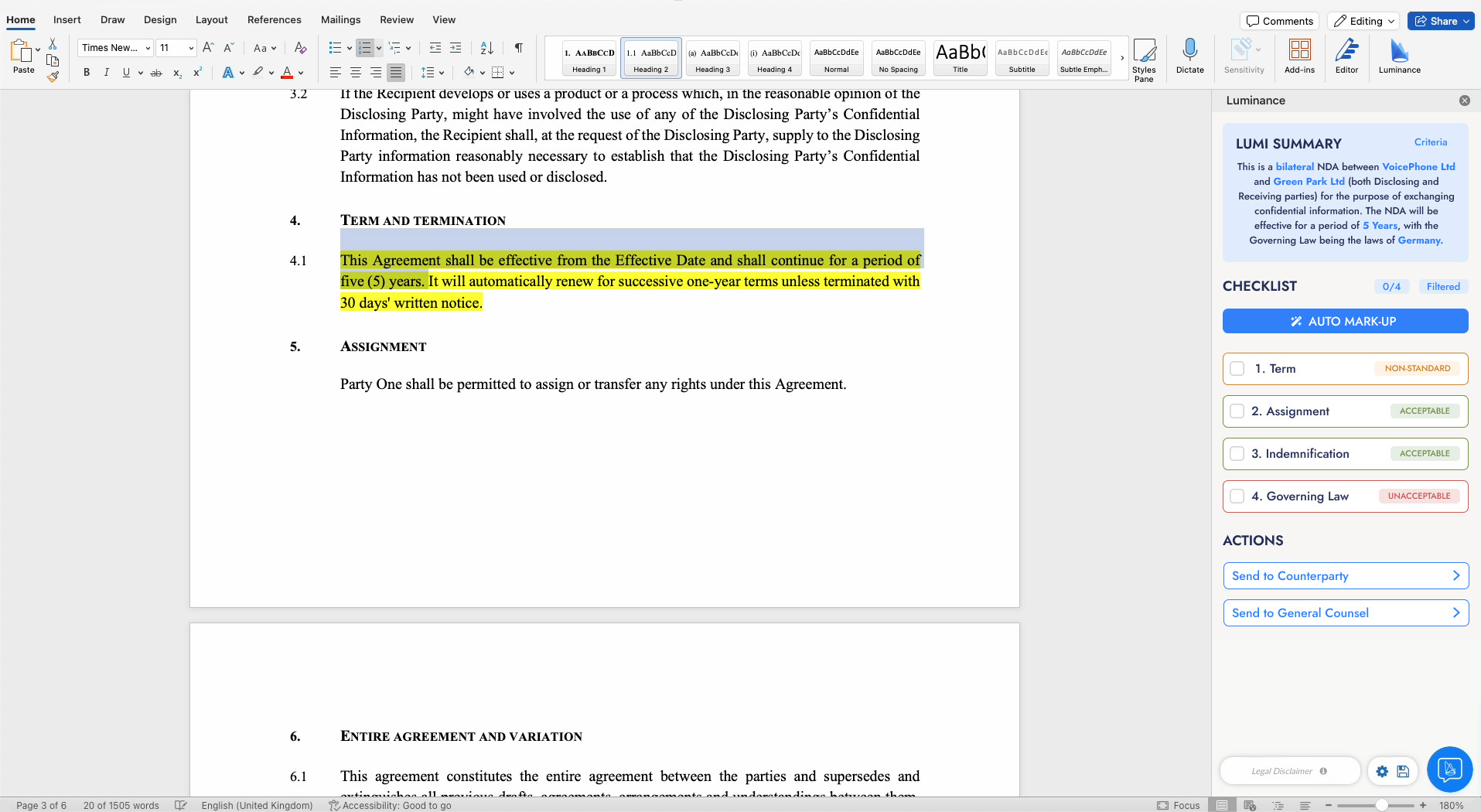Close the Luminance side panel
The image size is (1481, 812).
[x=1465, y=101]
